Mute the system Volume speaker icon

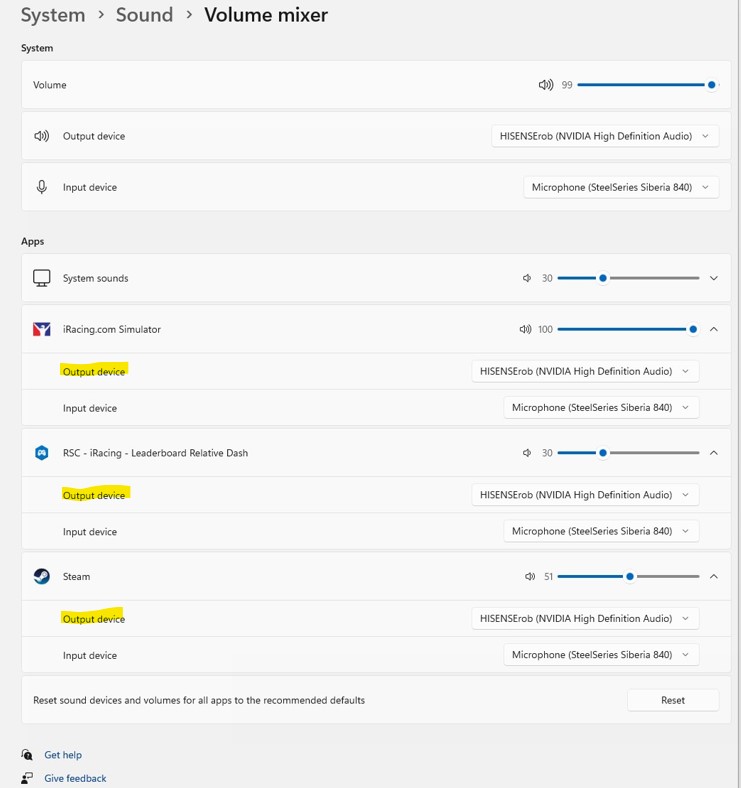[x=546, y=85]
